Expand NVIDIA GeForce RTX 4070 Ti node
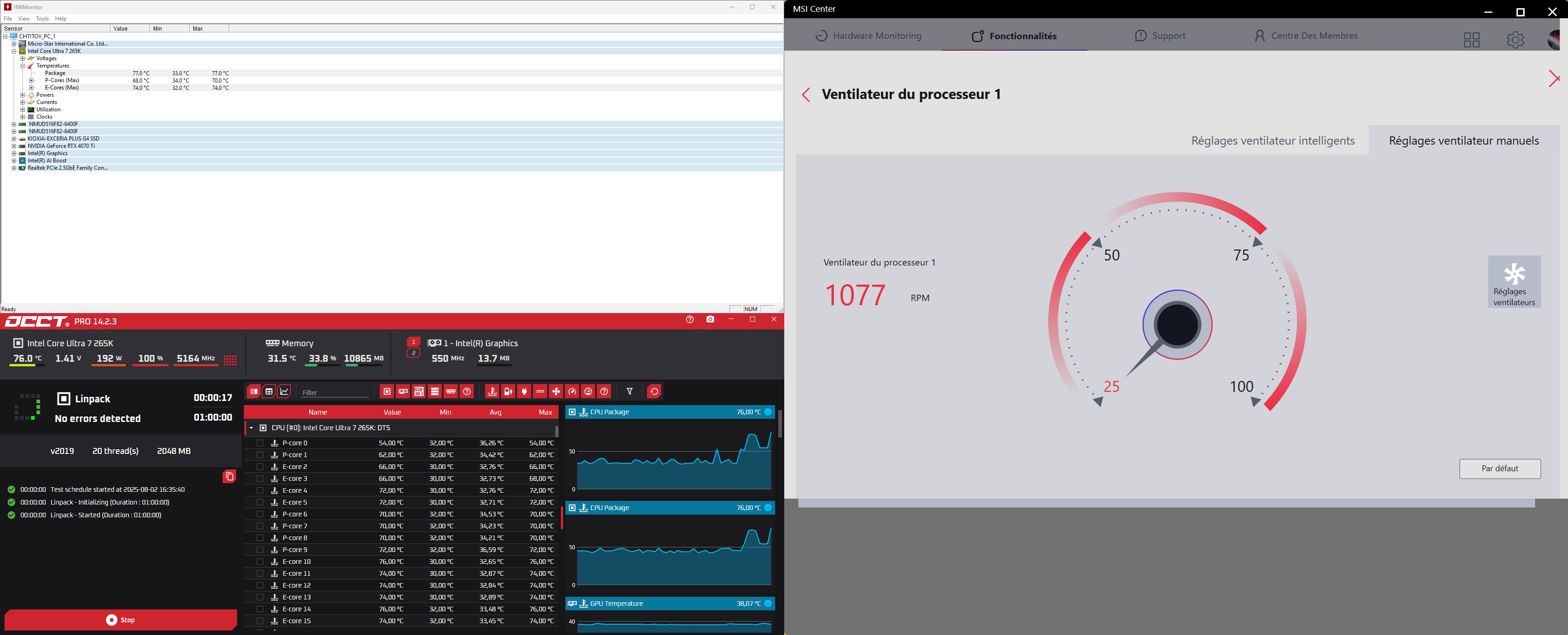 point(14,146)
